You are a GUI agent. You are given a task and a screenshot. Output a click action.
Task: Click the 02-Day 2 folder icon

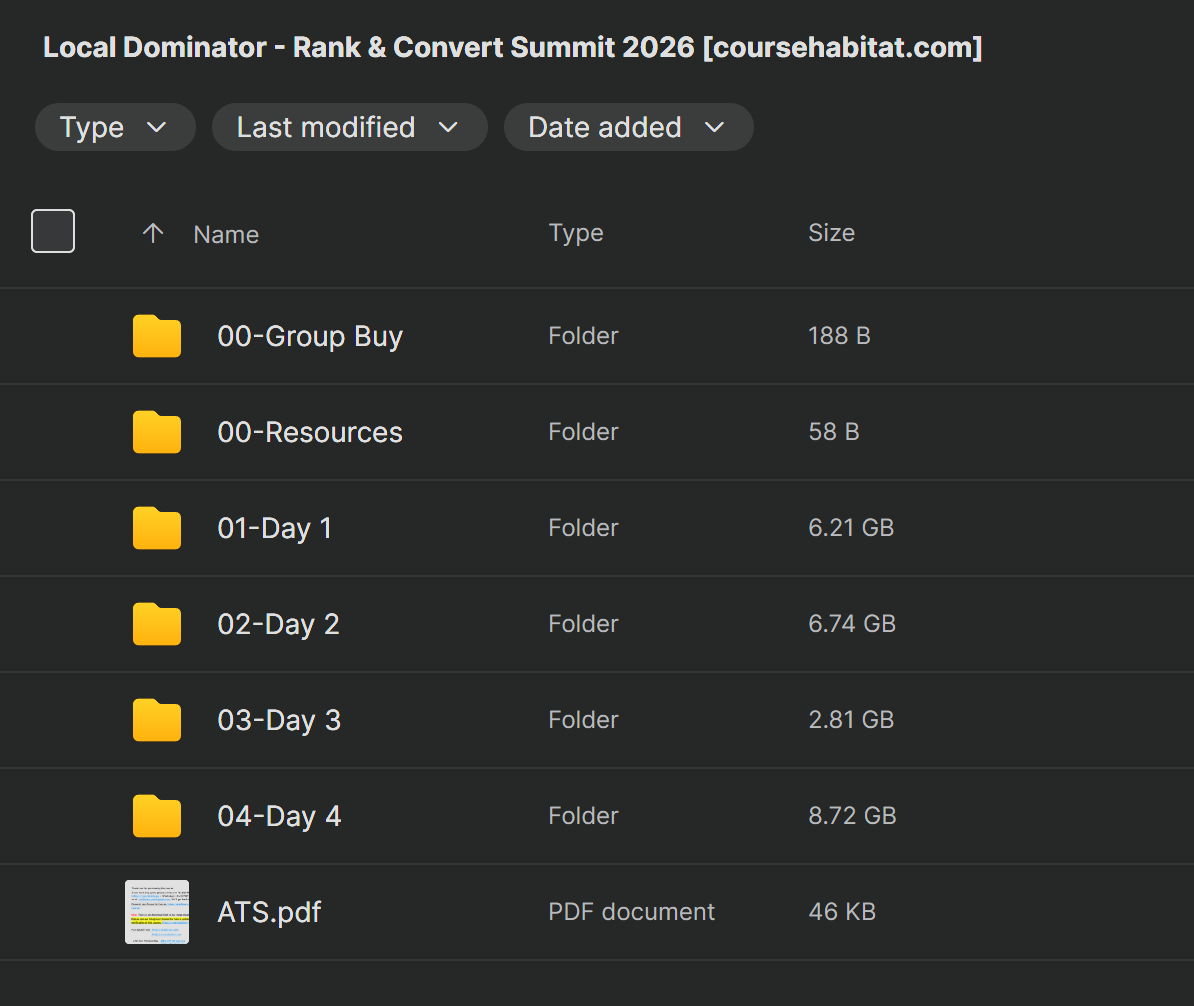click(157, 624)
